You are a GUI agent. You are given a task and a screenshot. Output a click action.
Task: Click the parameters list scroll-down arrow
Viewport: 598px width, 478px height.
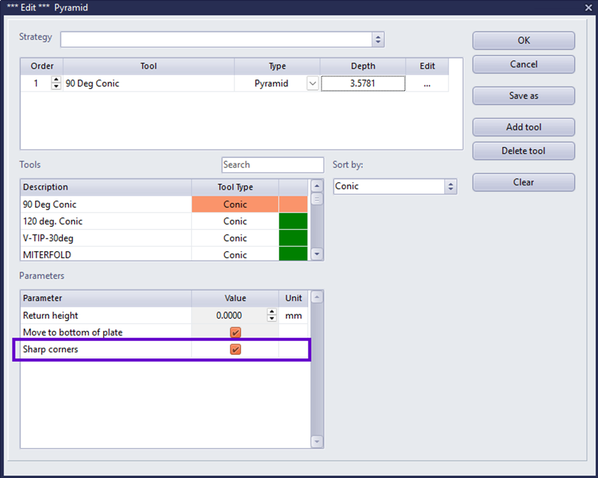pos(317,441)
